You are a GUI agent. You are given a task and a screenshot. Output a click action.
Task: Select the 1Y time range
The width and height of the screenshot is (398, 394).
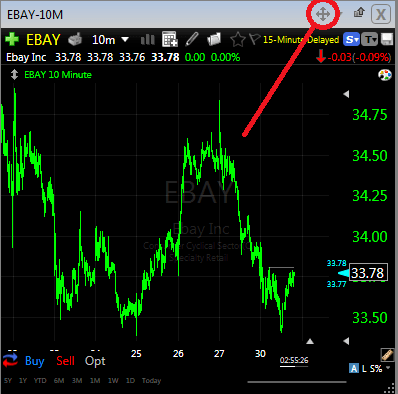coord(23,381)
